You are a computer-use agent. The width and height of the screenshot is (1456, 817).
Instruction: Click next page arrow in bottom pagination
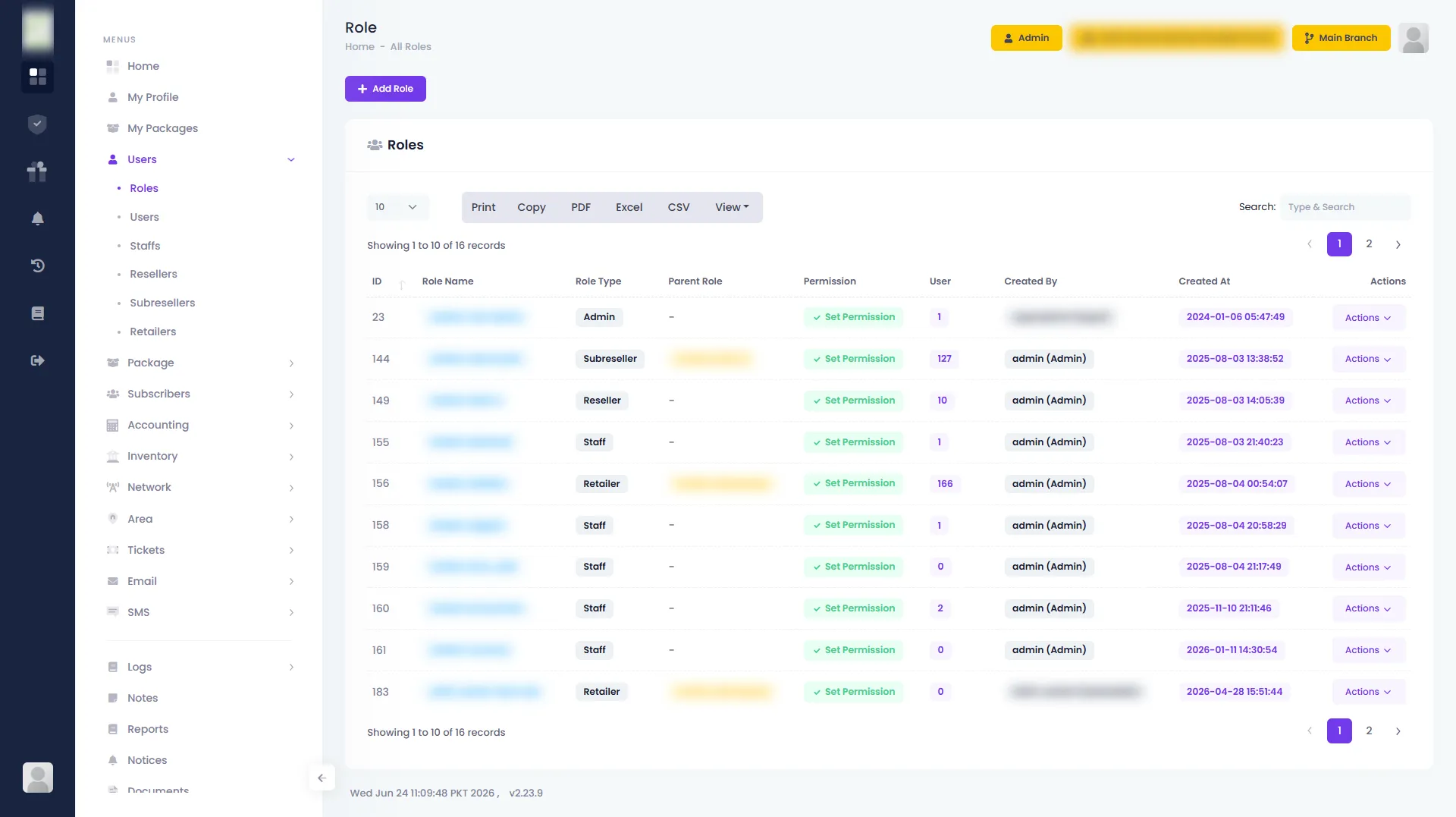pyautogui.click(x=1398, y=731)
